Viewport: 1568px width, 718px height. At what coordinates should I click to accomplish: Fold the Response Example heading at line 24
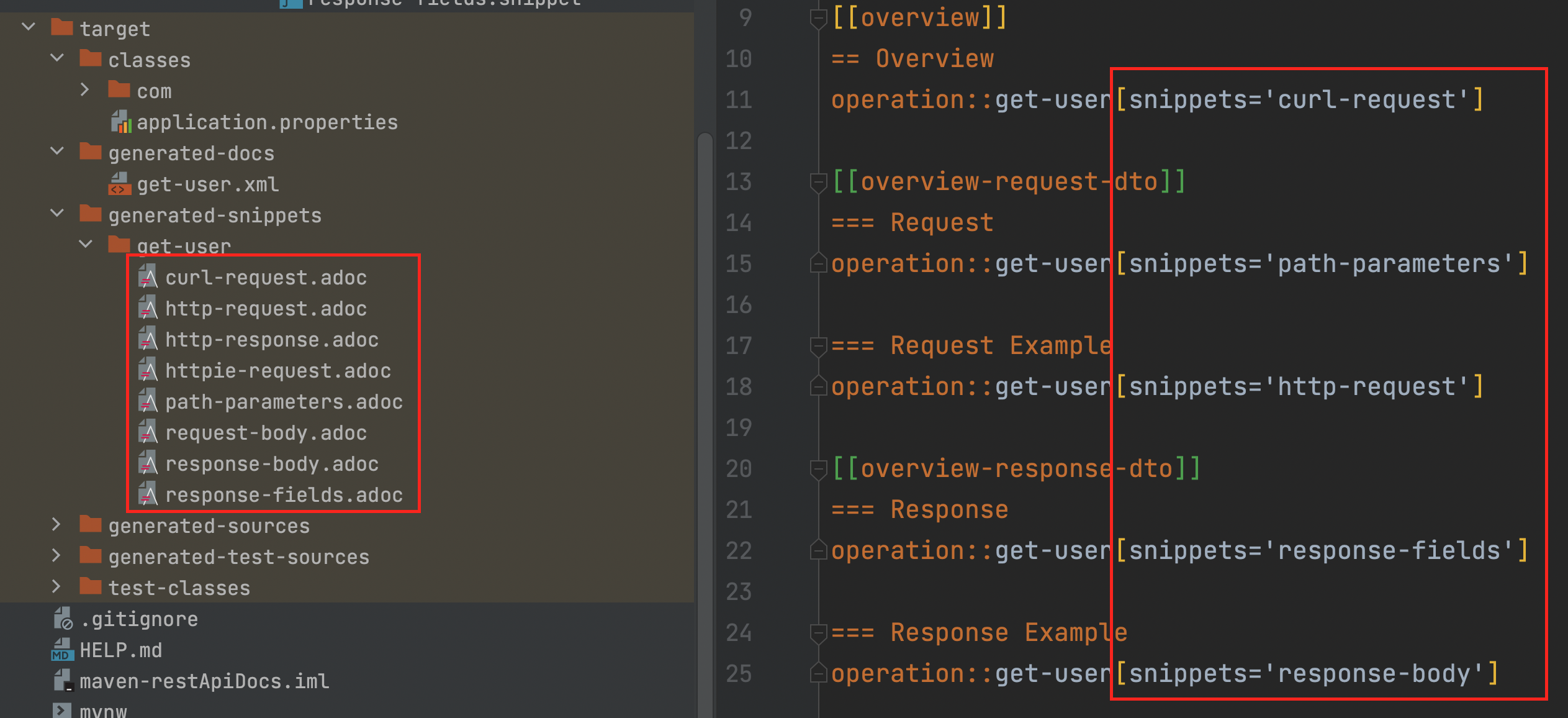tap(818, 633)
